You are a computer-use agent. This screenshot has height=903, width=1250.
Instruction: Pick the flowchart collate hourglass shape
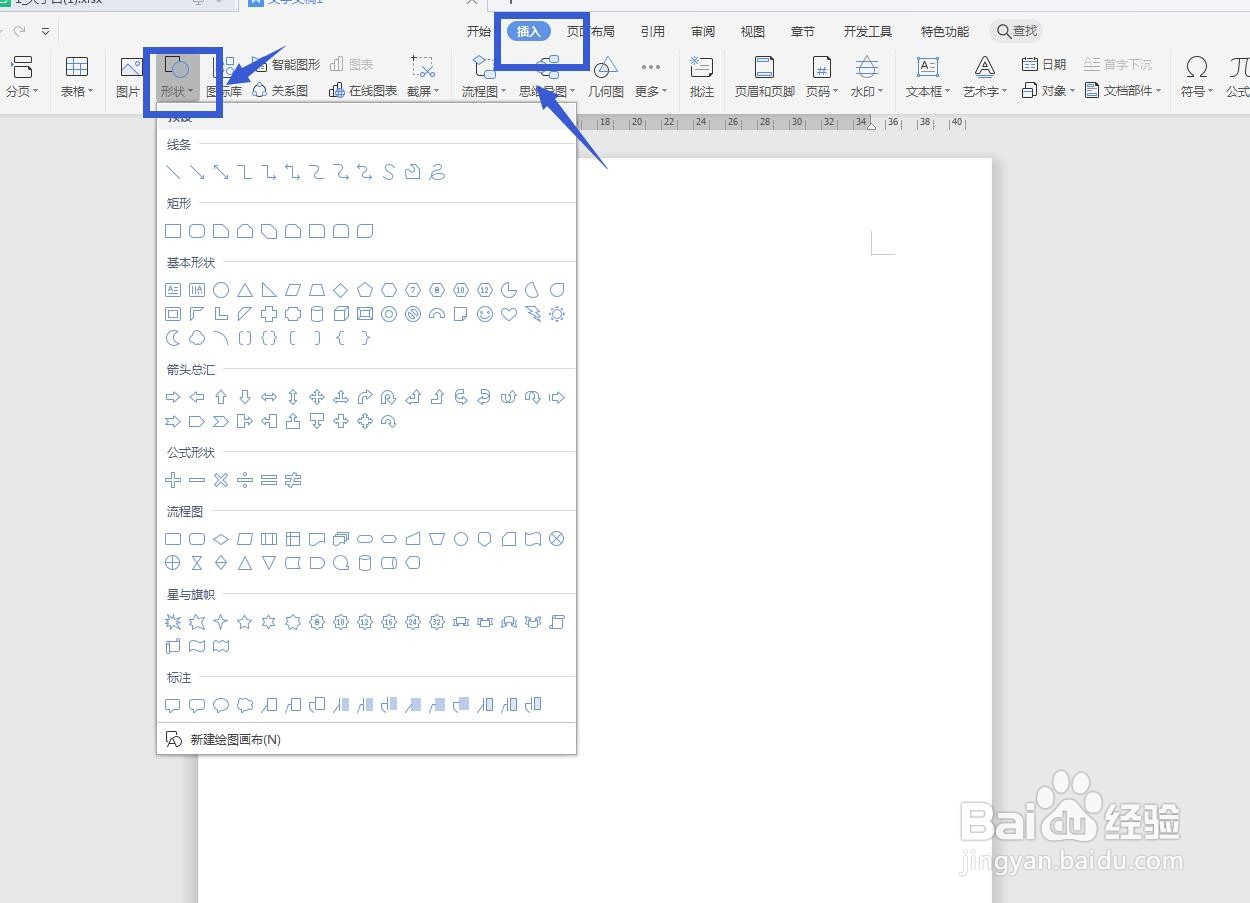pyautogui.click(x=197, y=563)
